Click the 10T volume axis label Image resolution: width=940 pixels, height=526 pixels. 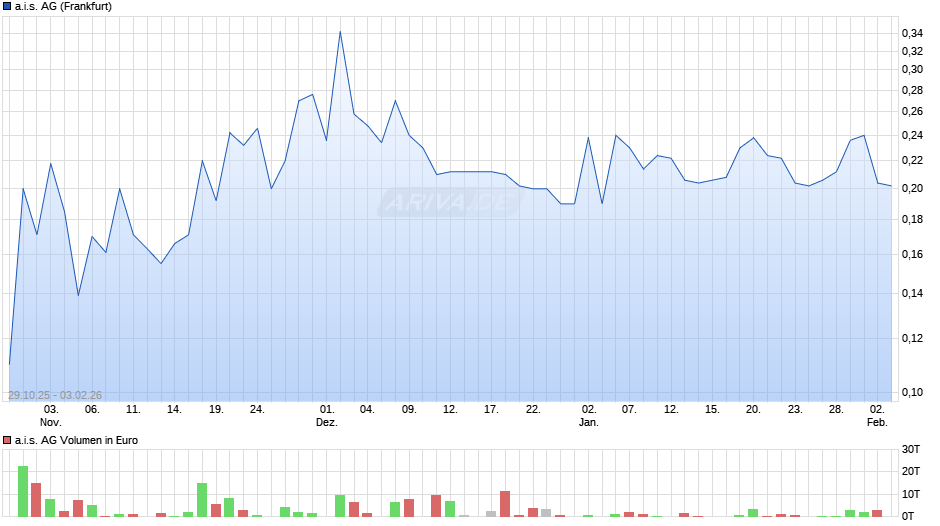[911, 494]
